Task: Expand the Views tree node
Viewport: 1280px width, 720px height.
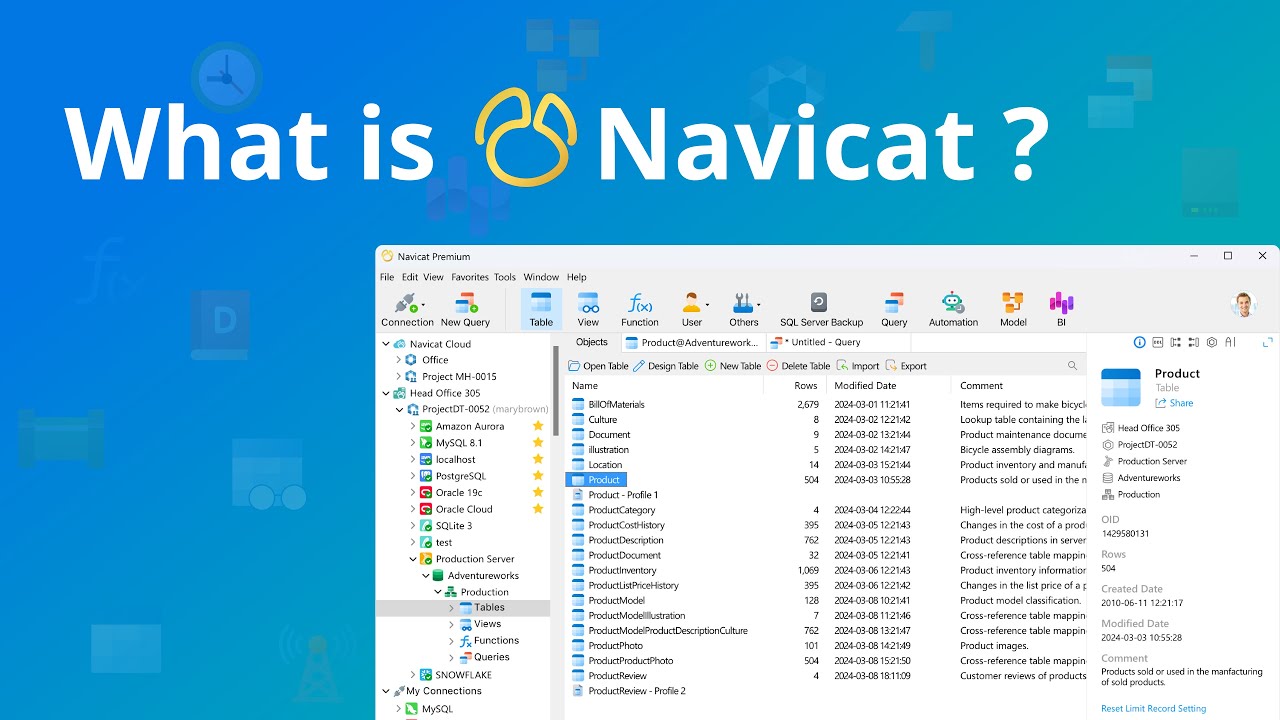Action: [x=451, y=624]
